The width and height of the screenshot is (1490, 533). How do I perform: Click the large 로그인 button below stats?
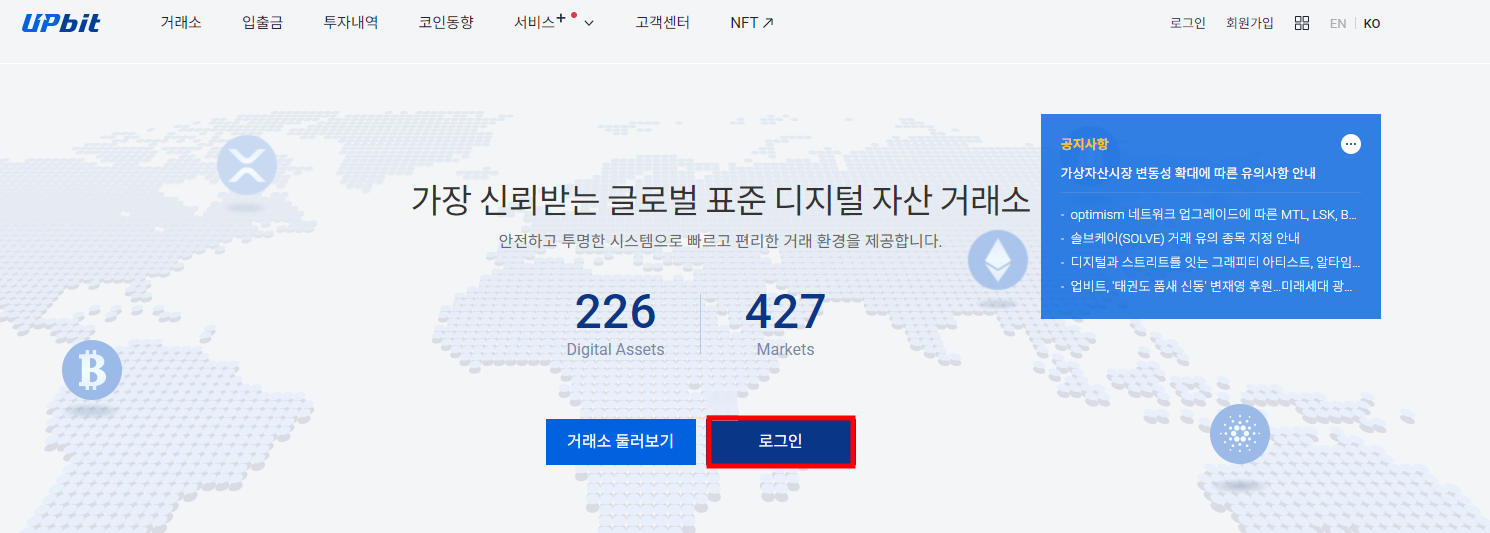click(781, 442)
